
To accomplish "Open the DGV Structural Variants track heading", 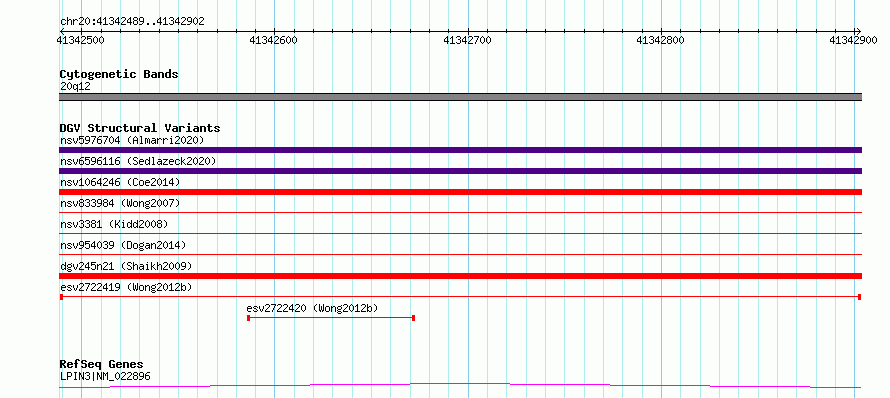I will pyautogui.click(x=140, y=128).
